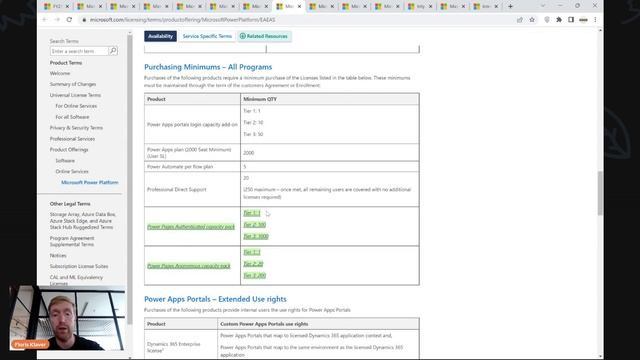This screenshot has height=360, width=640.
Task: Click 'Power Apps portals login capacity add-on' cell
Action: coord(192,124)
